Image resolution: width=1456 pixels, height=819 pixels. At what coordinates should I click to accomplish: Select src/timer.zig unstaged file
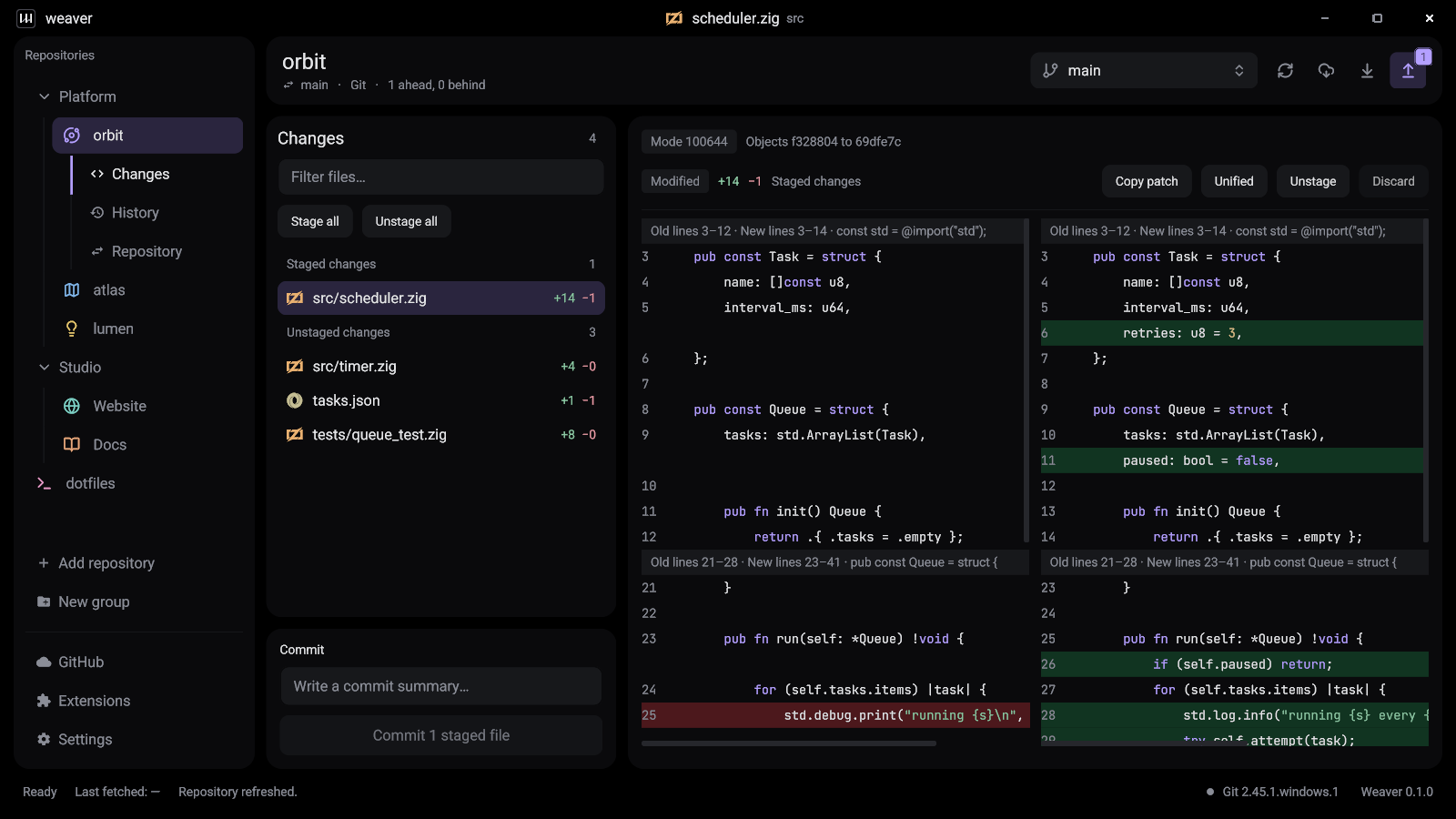[441, 366]
